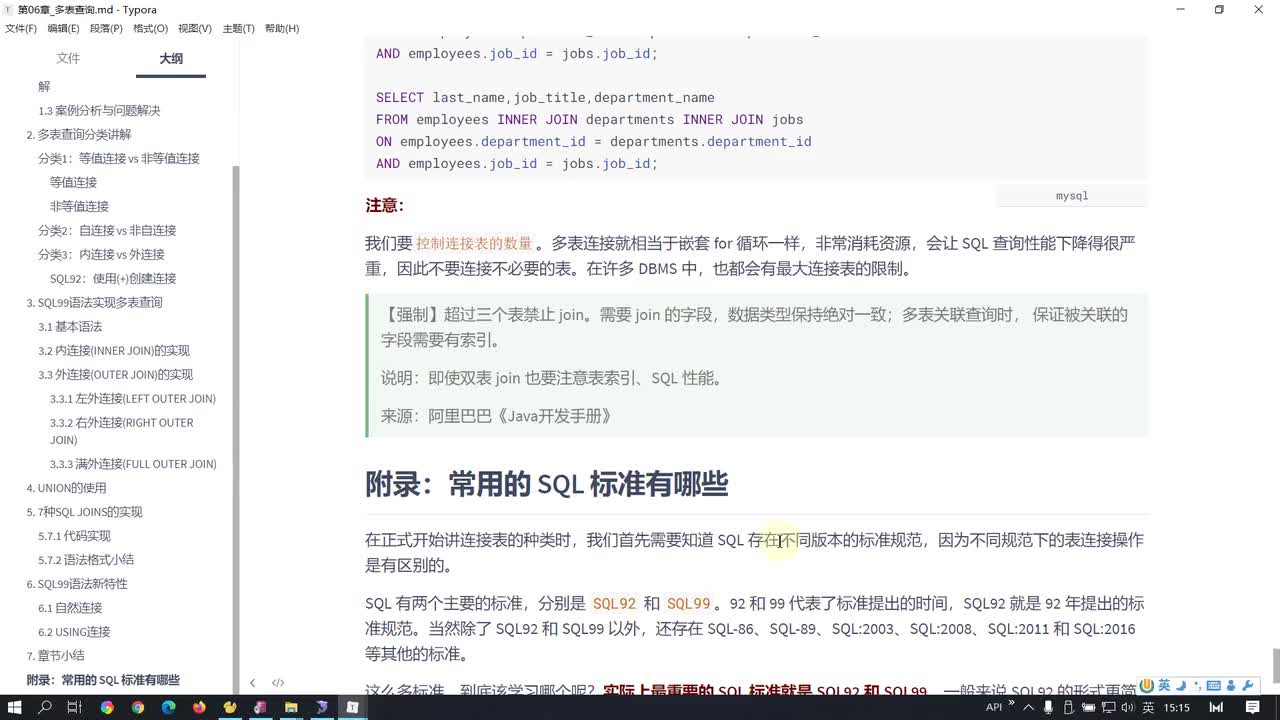Open taskbar search magnifier

(45, 707)
